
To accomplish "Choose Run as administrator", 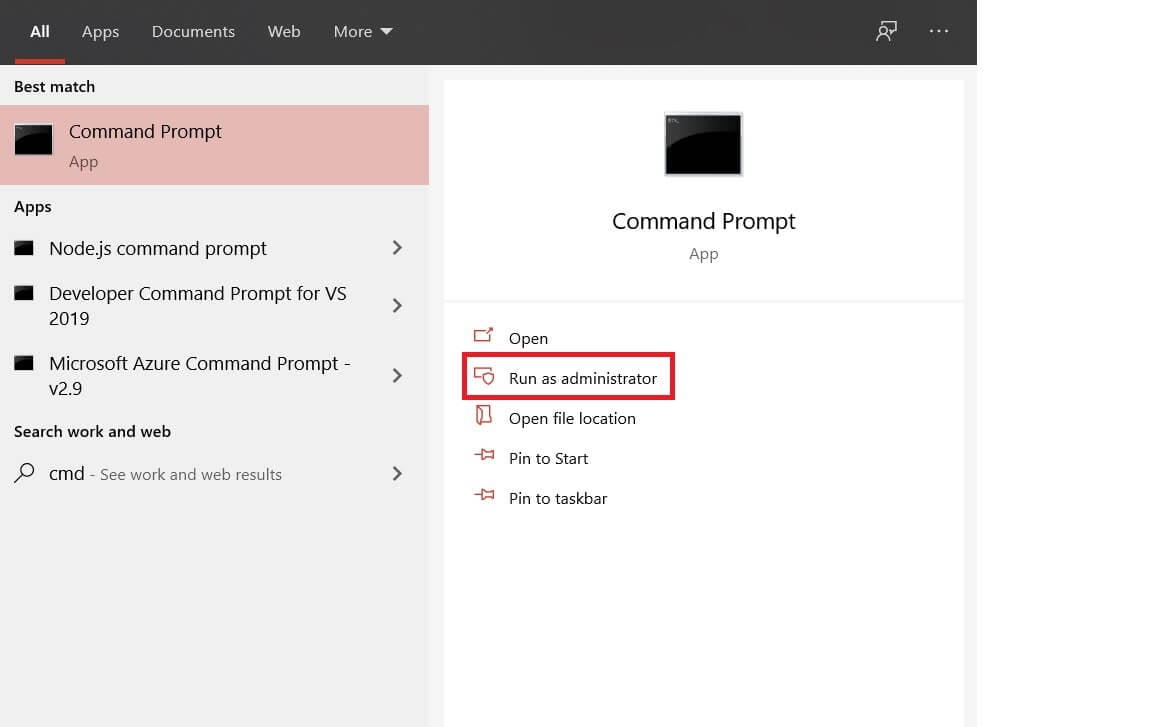I will click(583, 378).
